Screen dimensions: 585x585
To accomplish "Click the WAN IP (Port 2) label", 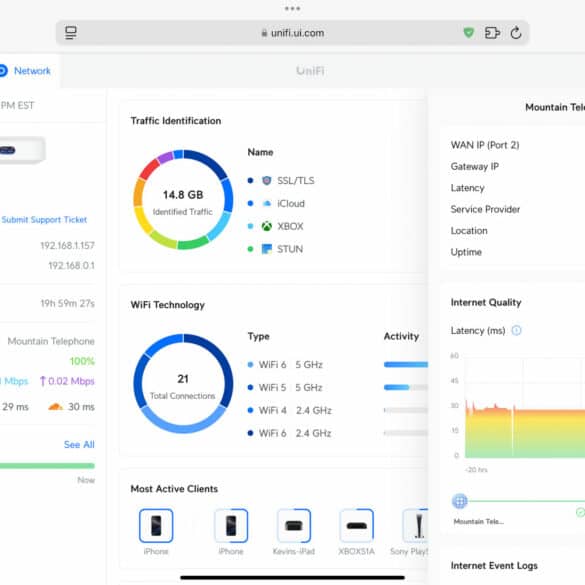I will tap(485, 145).
